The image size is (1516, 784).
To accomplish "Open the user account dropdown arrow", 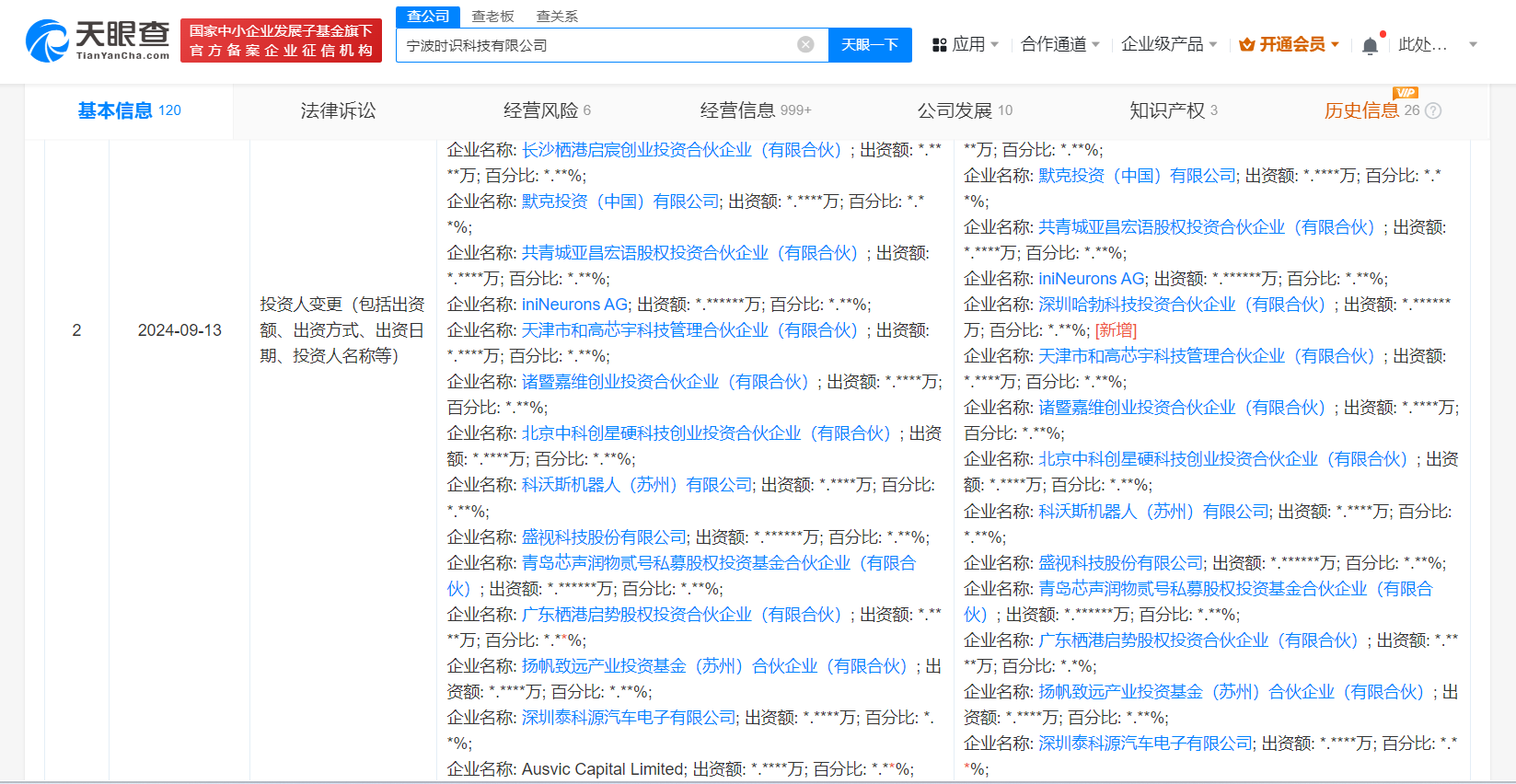I will tap(1473, 44).
